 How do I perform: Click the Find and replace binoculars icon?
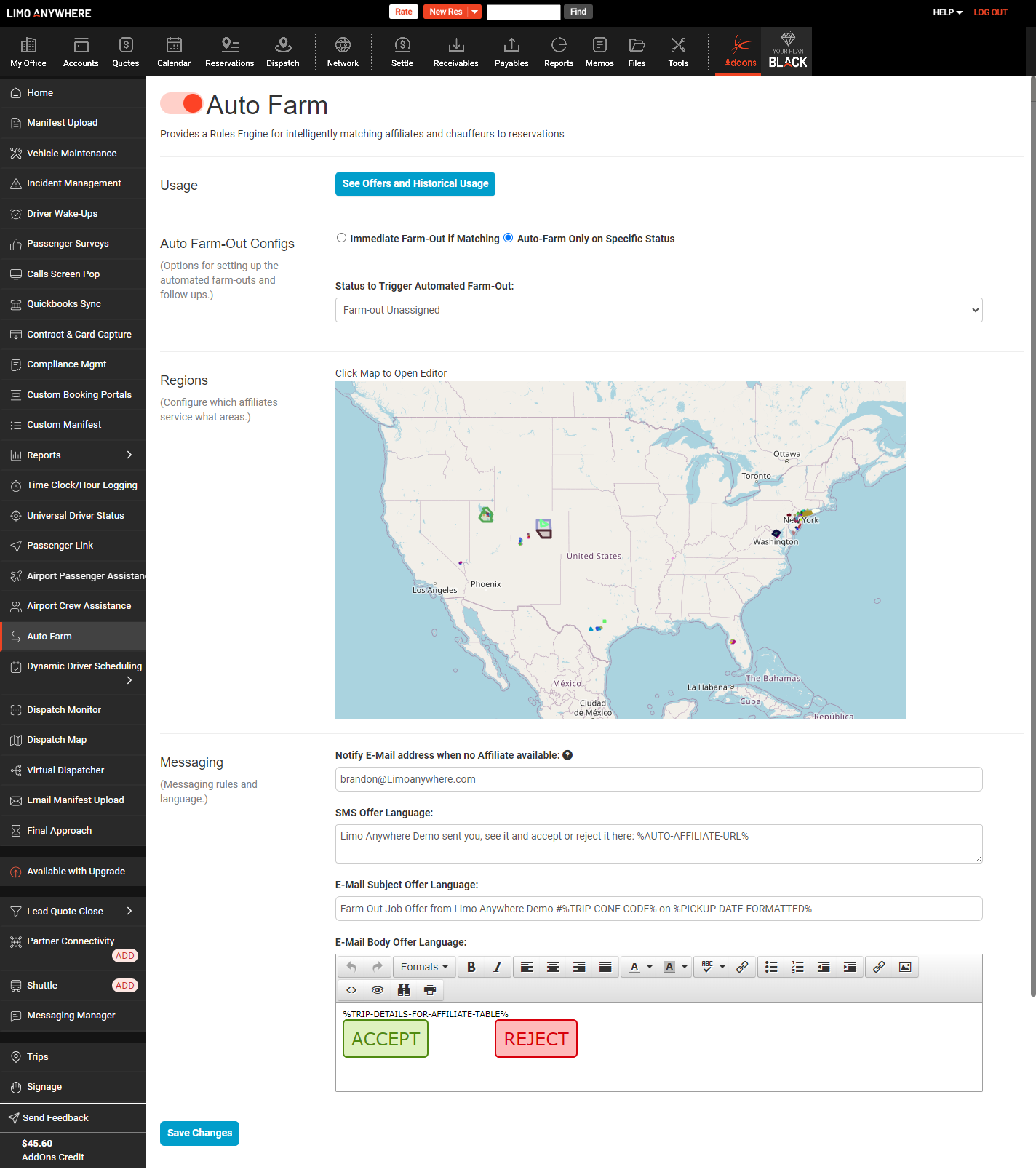click(404, 990)
